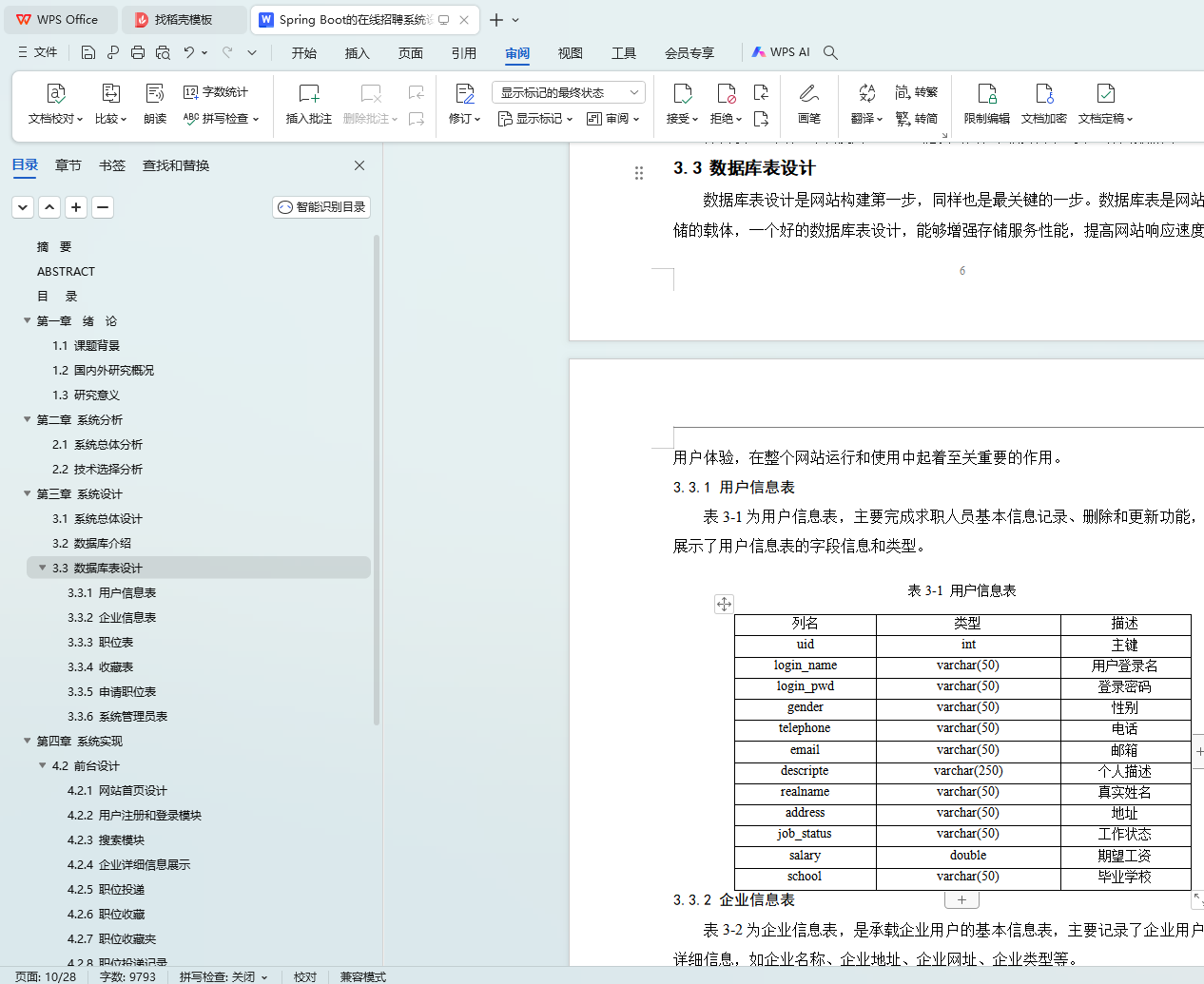Collapse the 第三章 系统设计 outline node
The image size is (1204, 984).
click(28, 493)
